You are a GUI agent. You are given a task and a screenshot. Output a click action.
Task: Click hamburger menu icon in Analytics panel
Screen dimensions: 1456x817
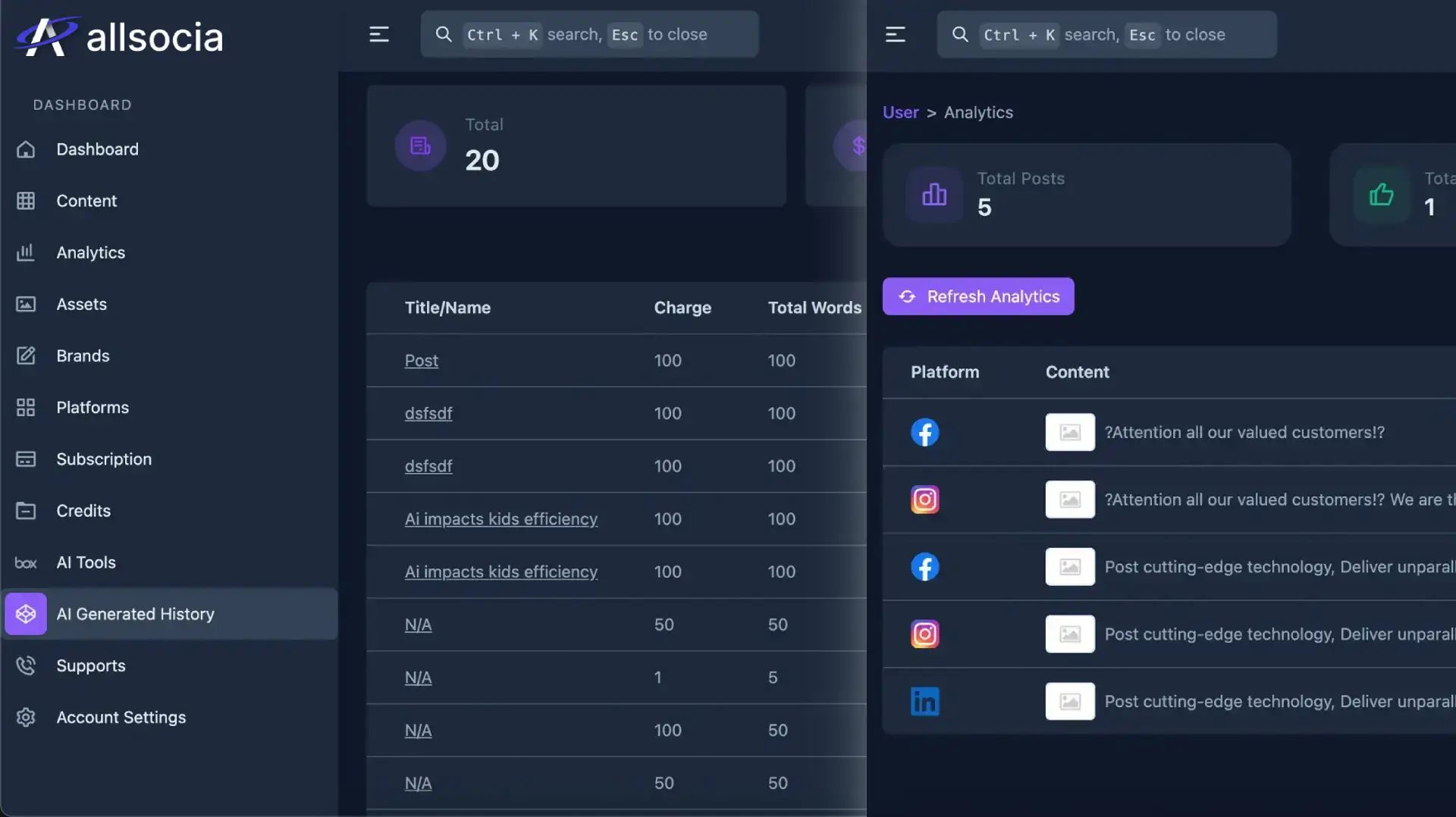click(x=895, y=34)
